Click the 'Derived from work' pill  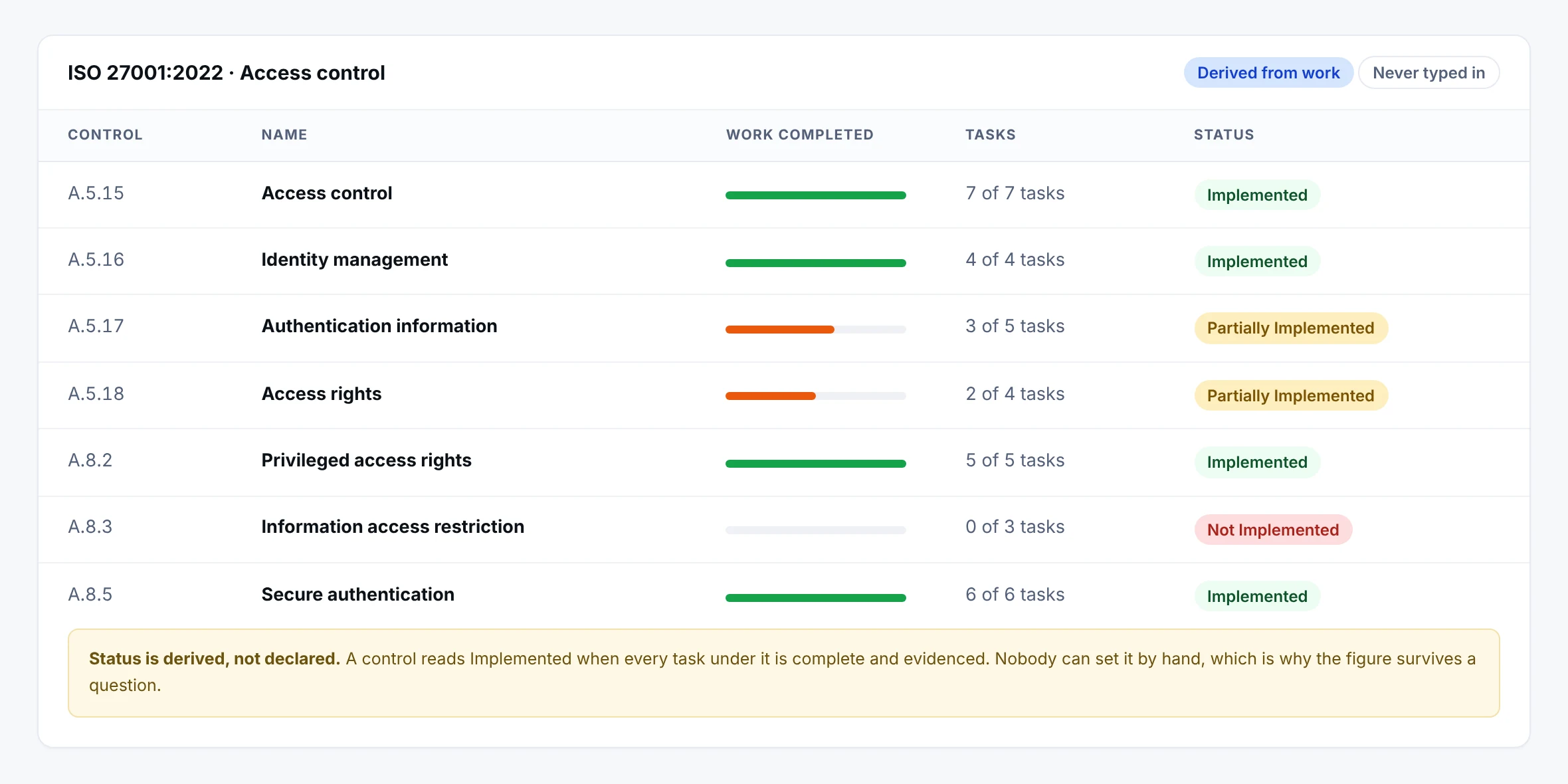pos(1268,72)
